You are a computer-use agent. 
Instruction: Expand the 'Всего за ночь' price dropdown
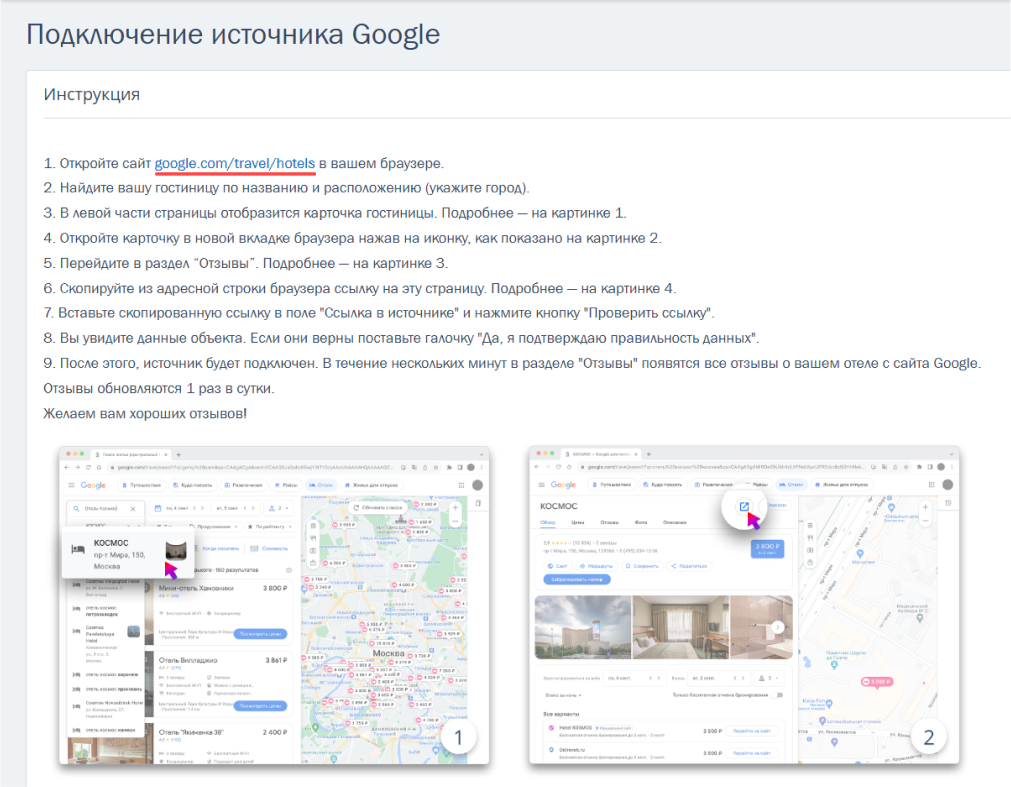tap(564, 695)
